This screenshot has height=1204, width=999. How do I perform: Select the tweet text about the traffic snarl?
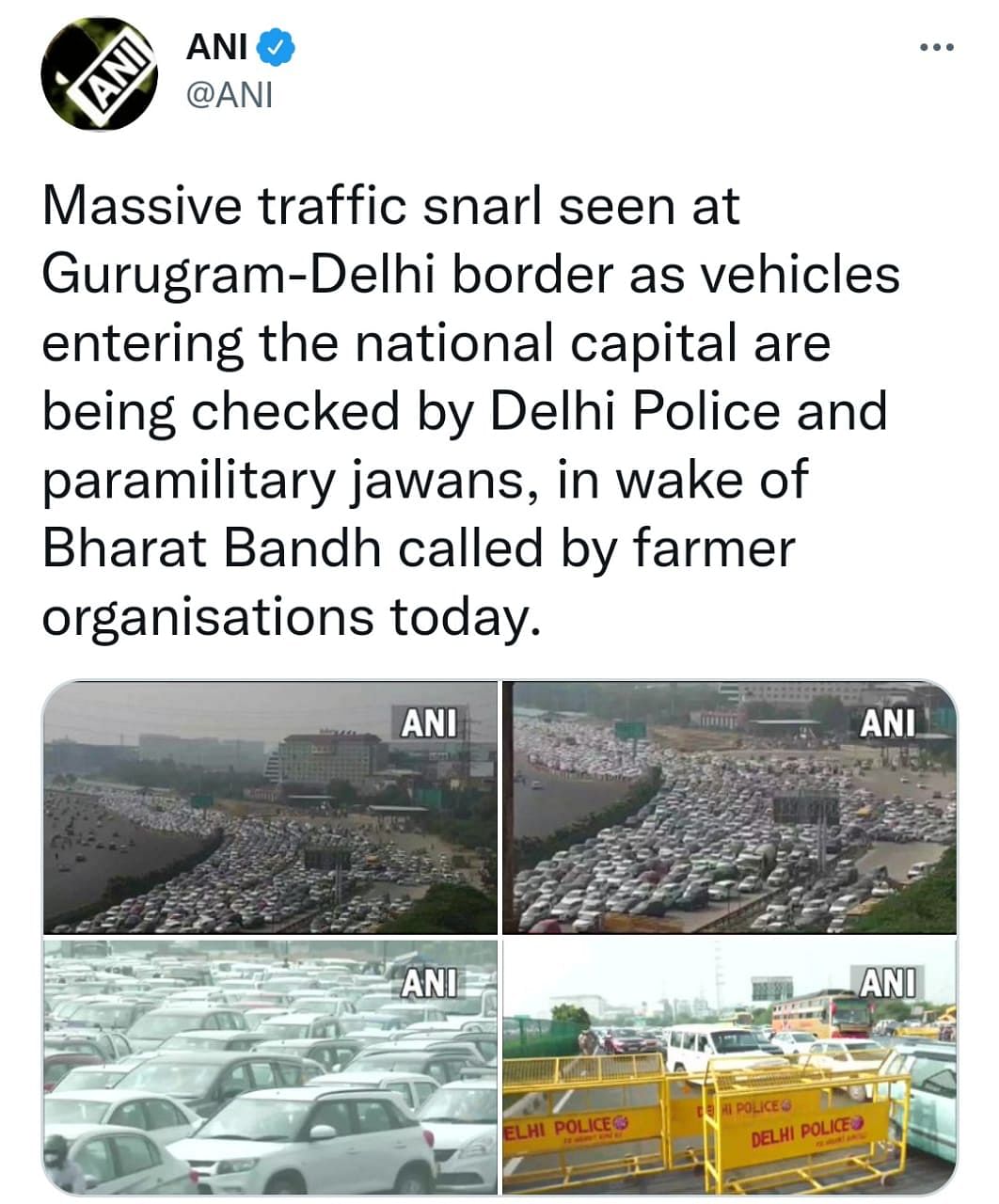(x=470, y=411)
